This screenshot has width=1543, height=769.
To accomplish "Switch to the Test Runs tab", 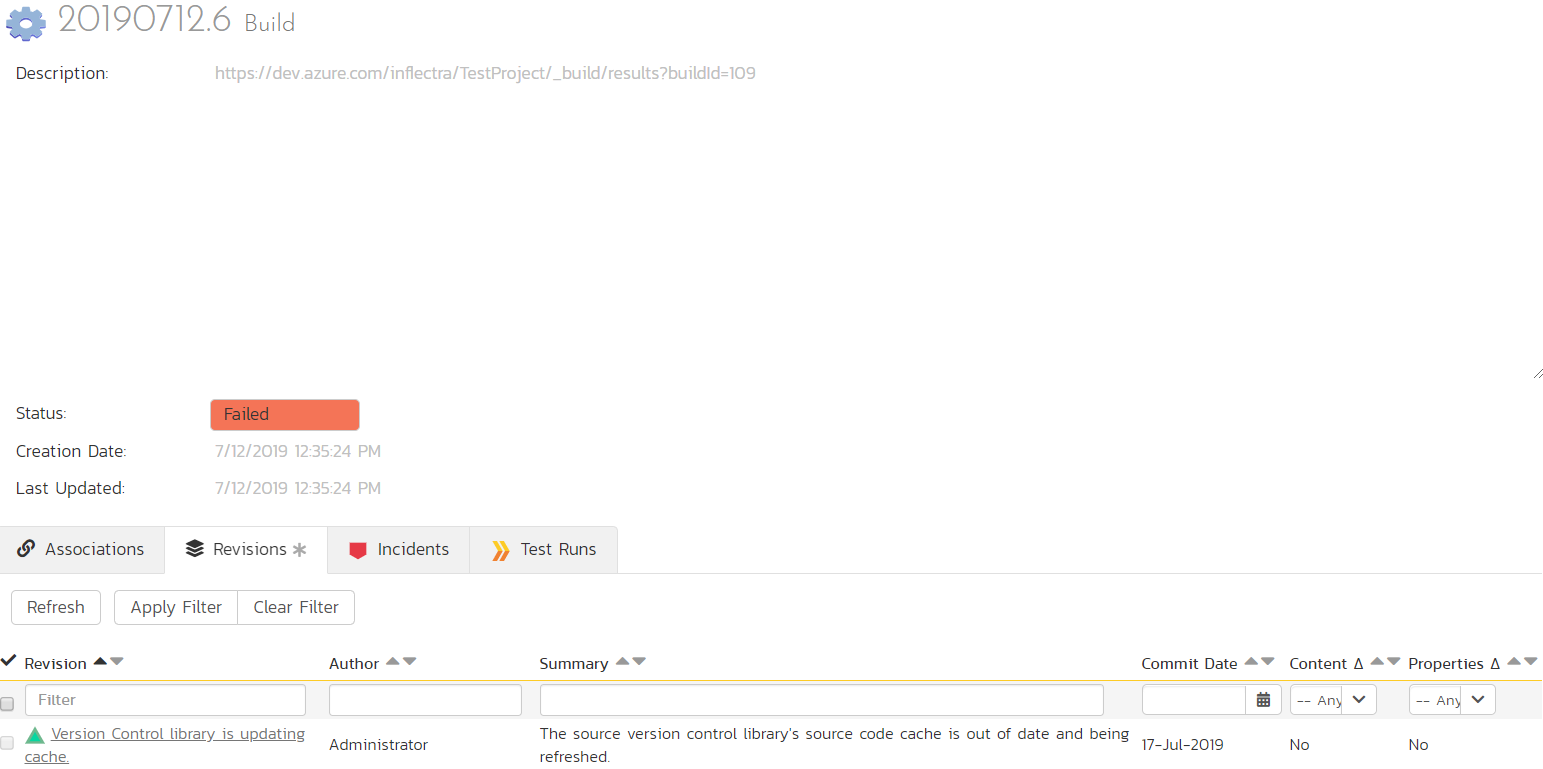I will 544,549.
